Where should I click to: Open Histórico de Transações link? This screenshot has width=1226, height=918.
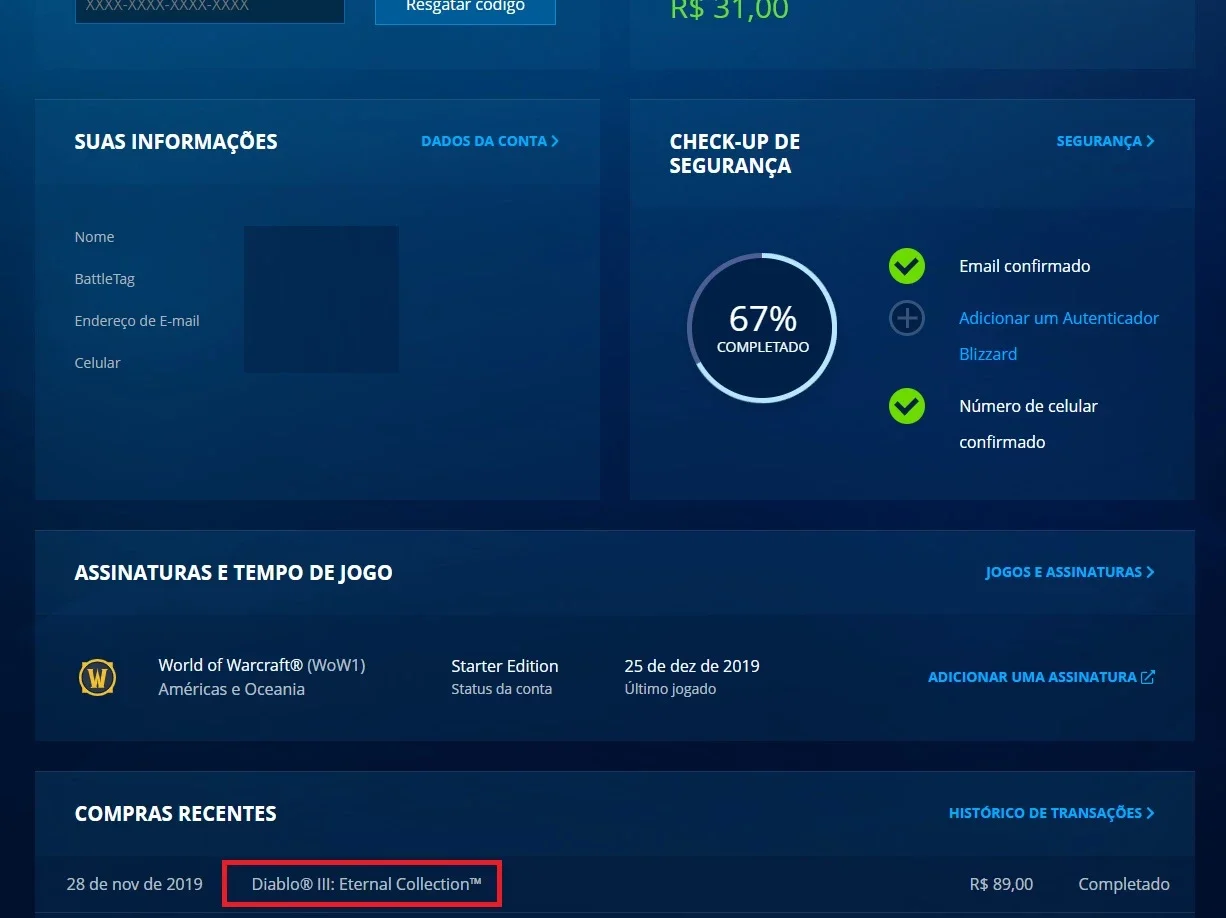(1051, 813)
